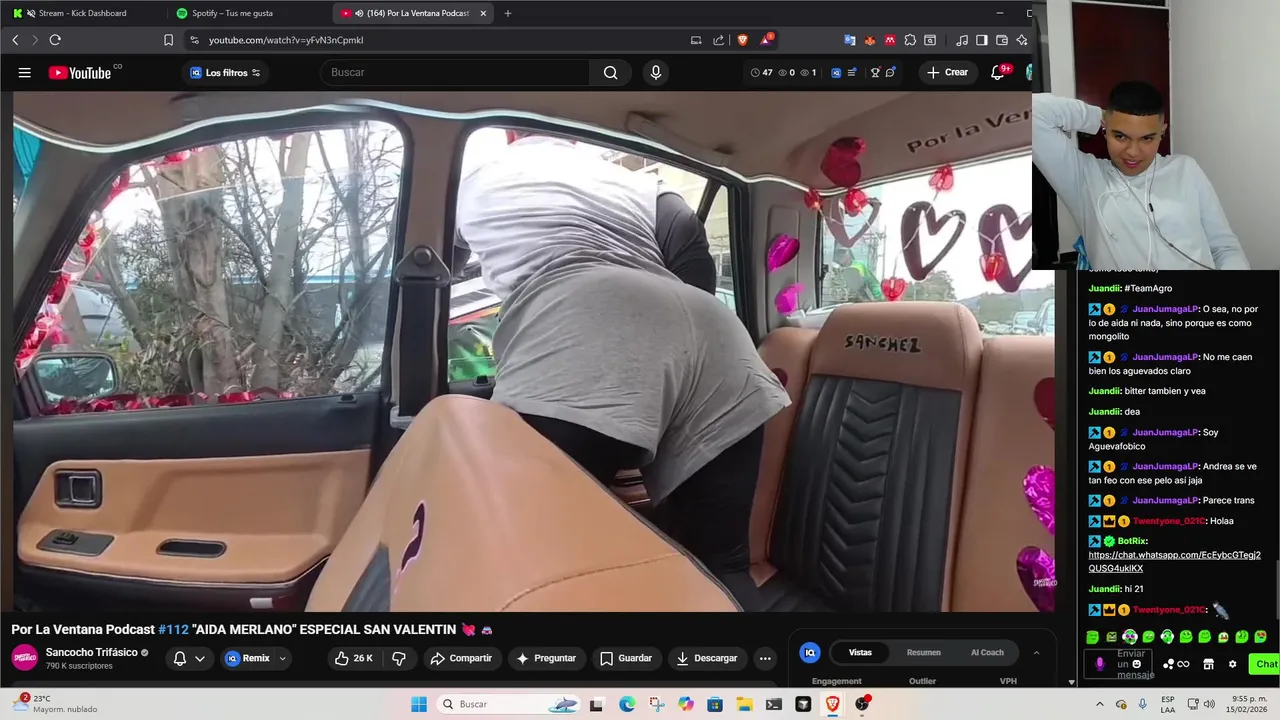Select the Resumen tab in vidIQ panel

pyautogui.click(x=923, y=652)
